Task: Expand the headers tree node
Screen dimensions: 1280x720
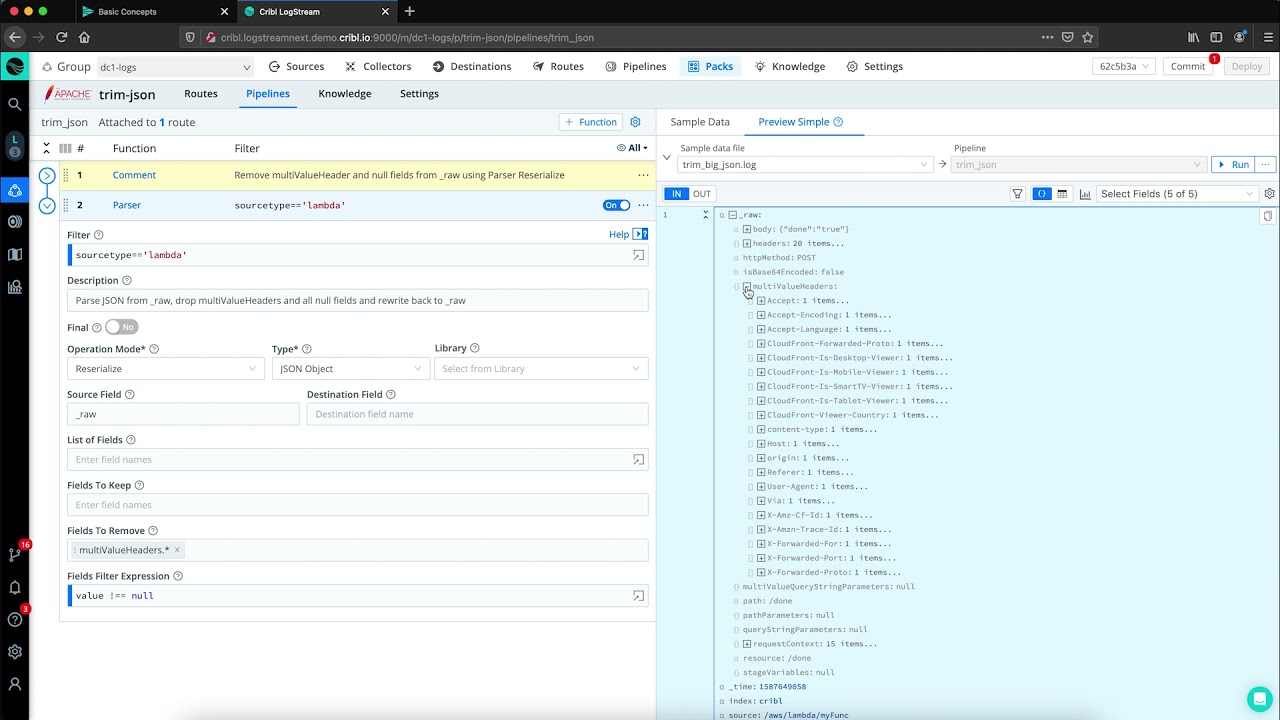Action: [747, 244]
